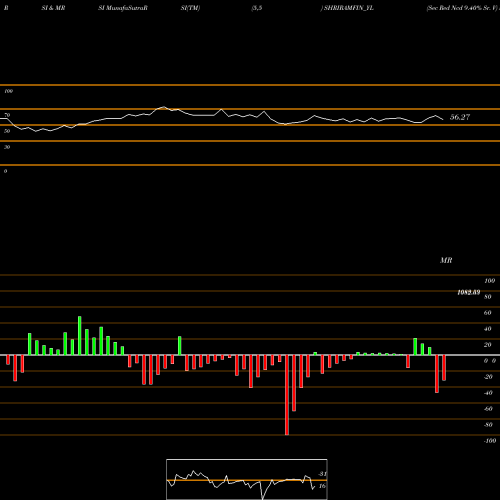The image size is (500, 500).
Task: Click the 80 label on MR axis
Action: click(488, 297)
